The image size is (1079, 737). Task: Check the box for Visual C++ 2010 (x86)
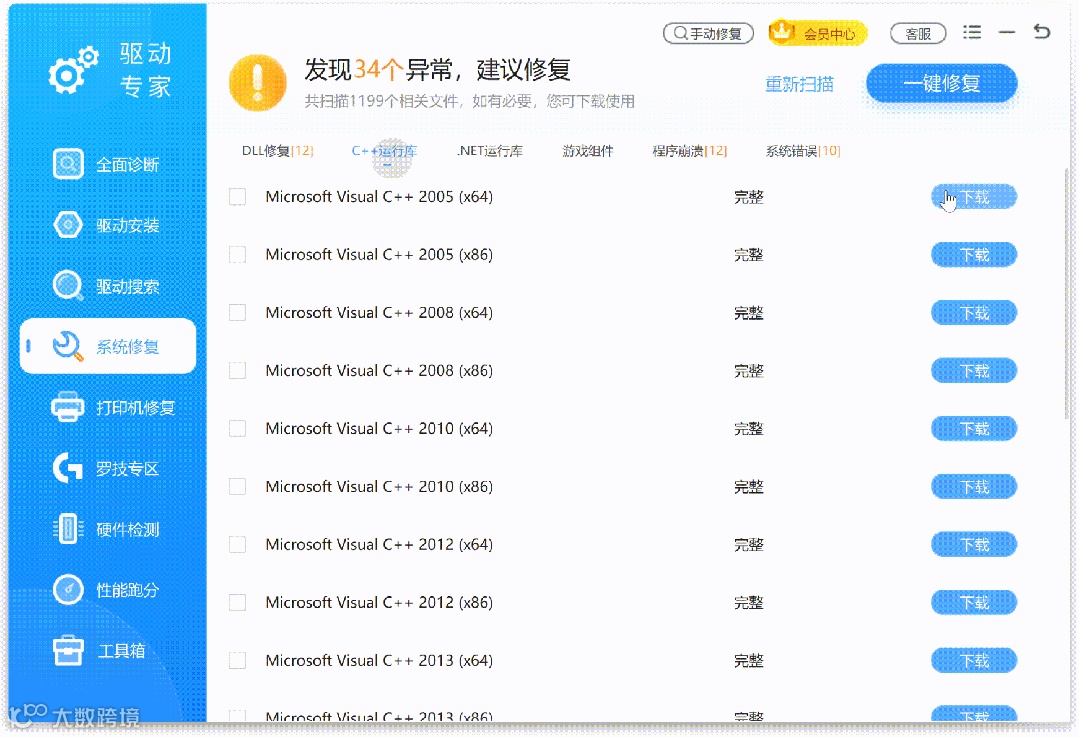coord(237,487)
